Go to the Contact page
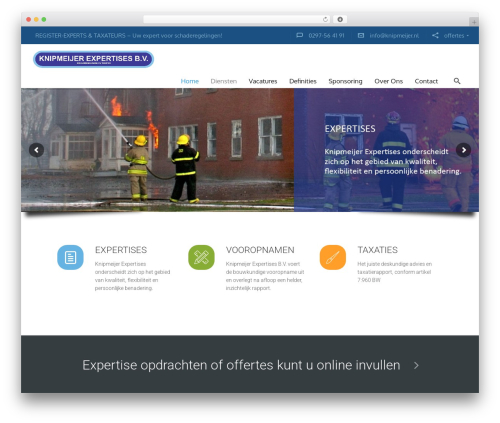This screenshot has height=423, width=500. (426, 81)
